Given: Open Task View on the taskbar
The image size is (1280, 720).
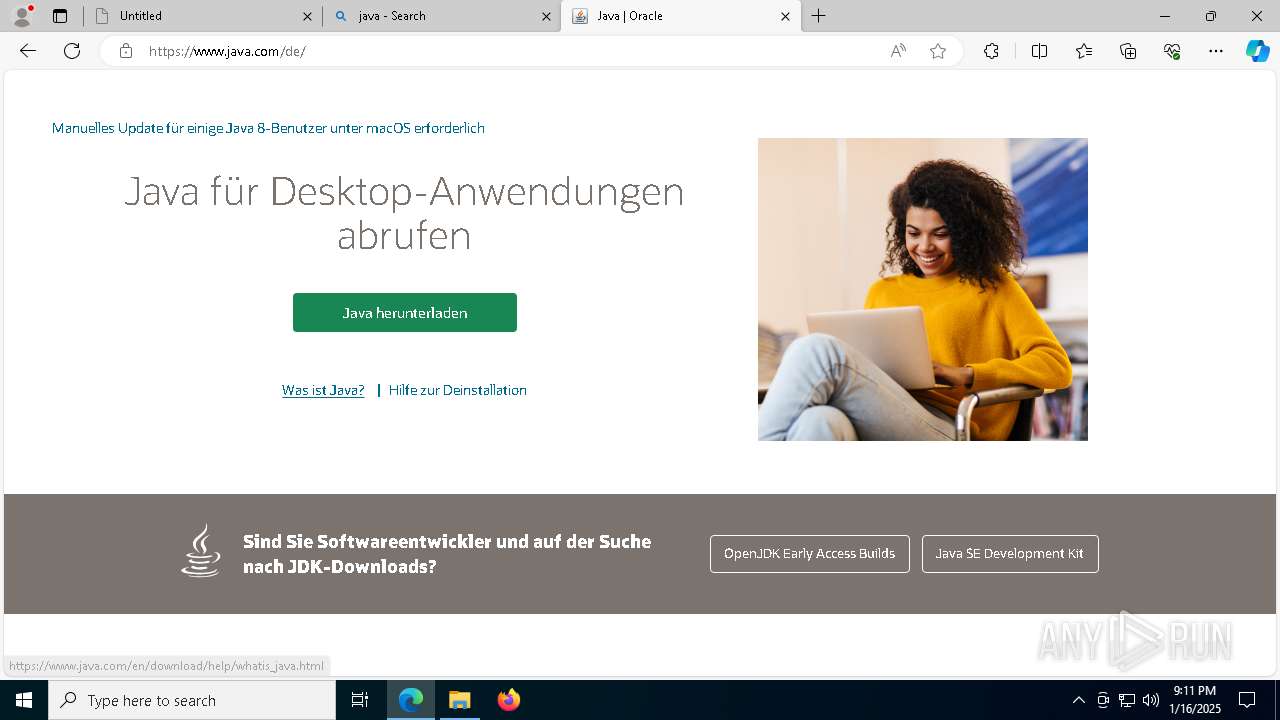Looking at the screenshot, I should coord(360,700).
